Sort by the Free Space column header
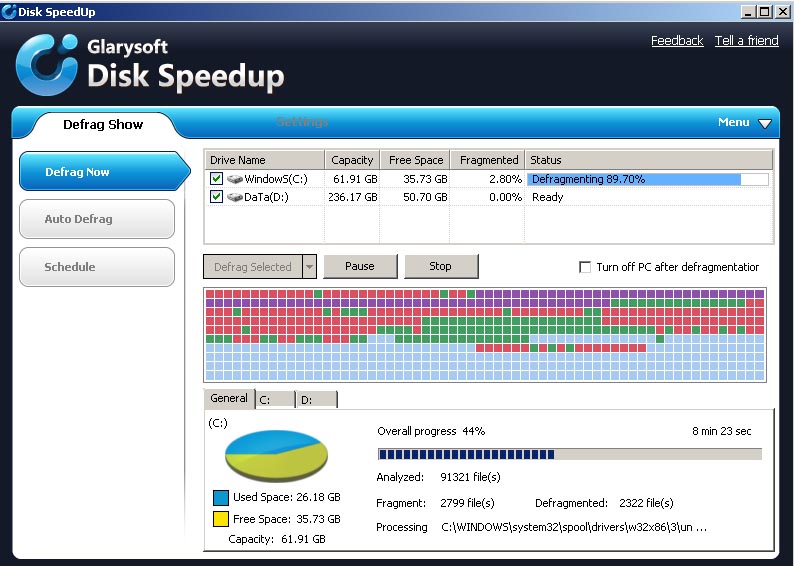Image resolution: width=794 pixels, height=566 pixels. click(416, 160)
